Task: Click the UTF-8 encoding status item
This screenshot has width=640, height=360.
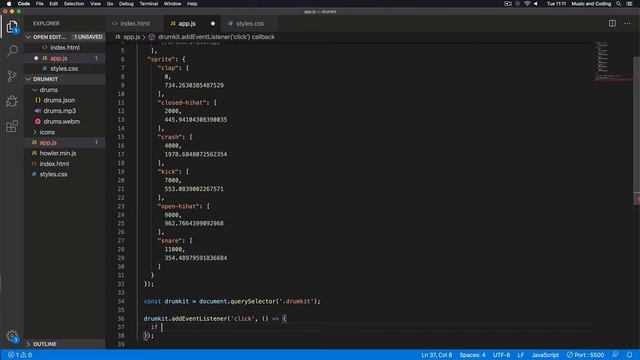Action: tap(501, 355)
